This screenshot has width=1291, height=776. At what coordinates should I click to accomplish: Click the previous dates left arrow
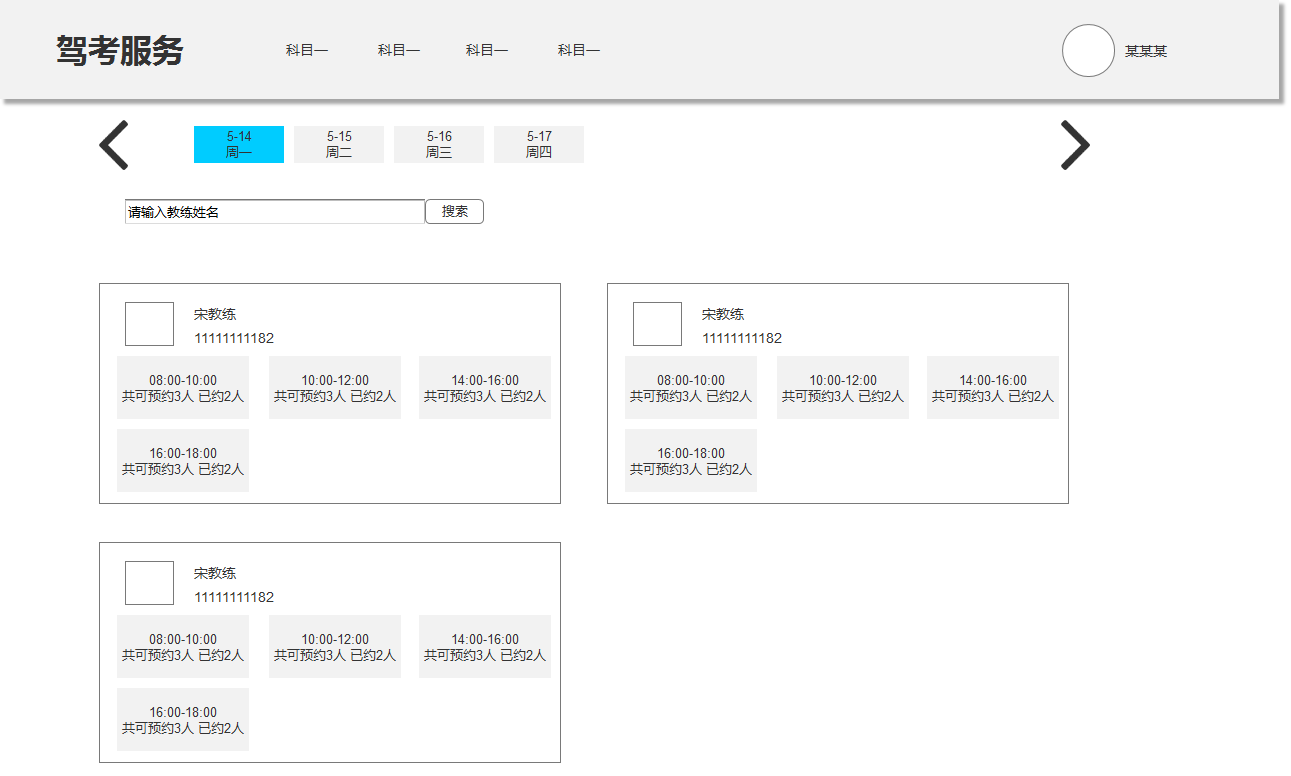click(x=114, y=145)
